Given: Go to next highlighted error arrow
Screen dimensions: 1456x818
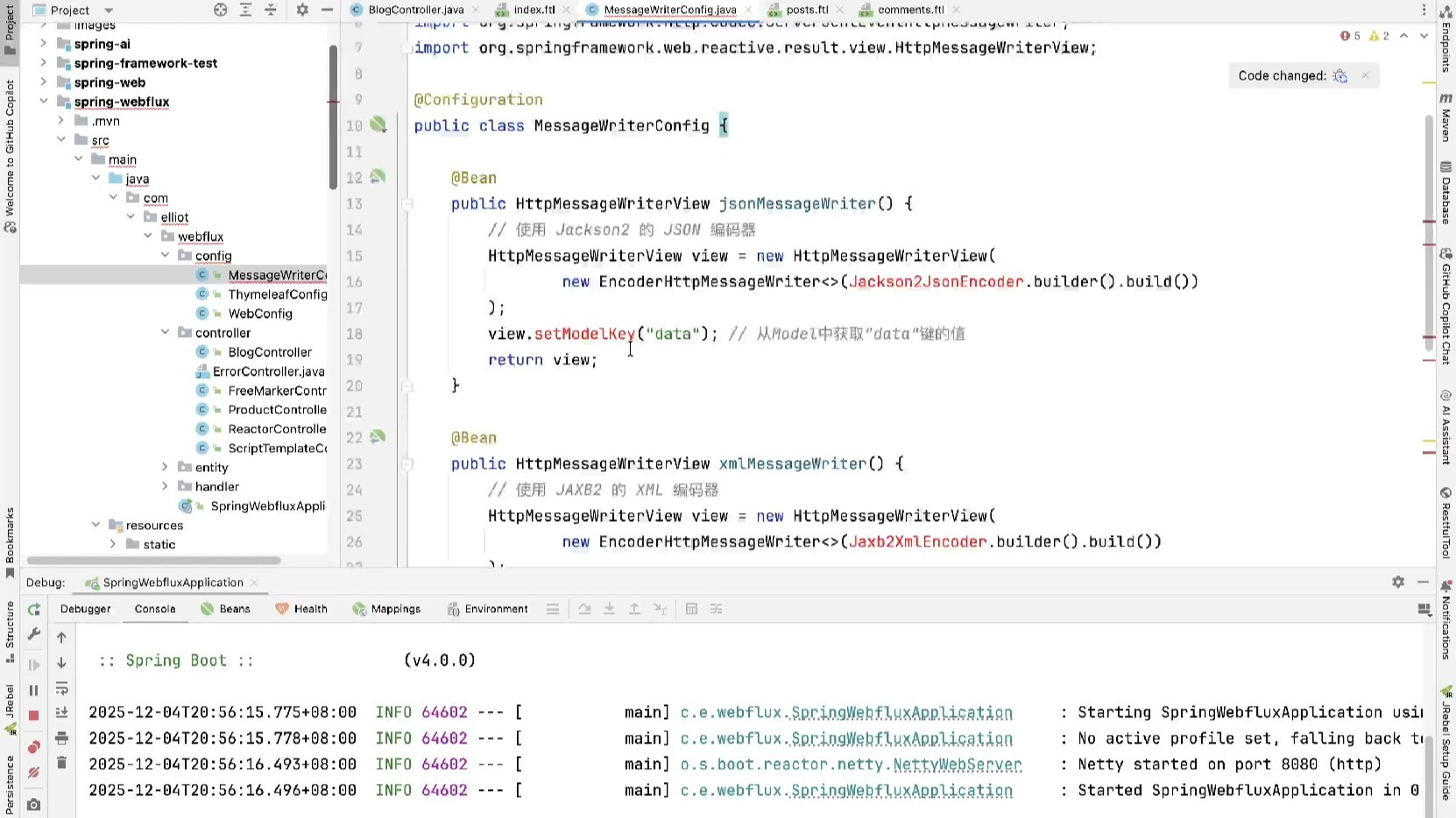Looking at the screenshot, I should click(x=1424, y=36).
